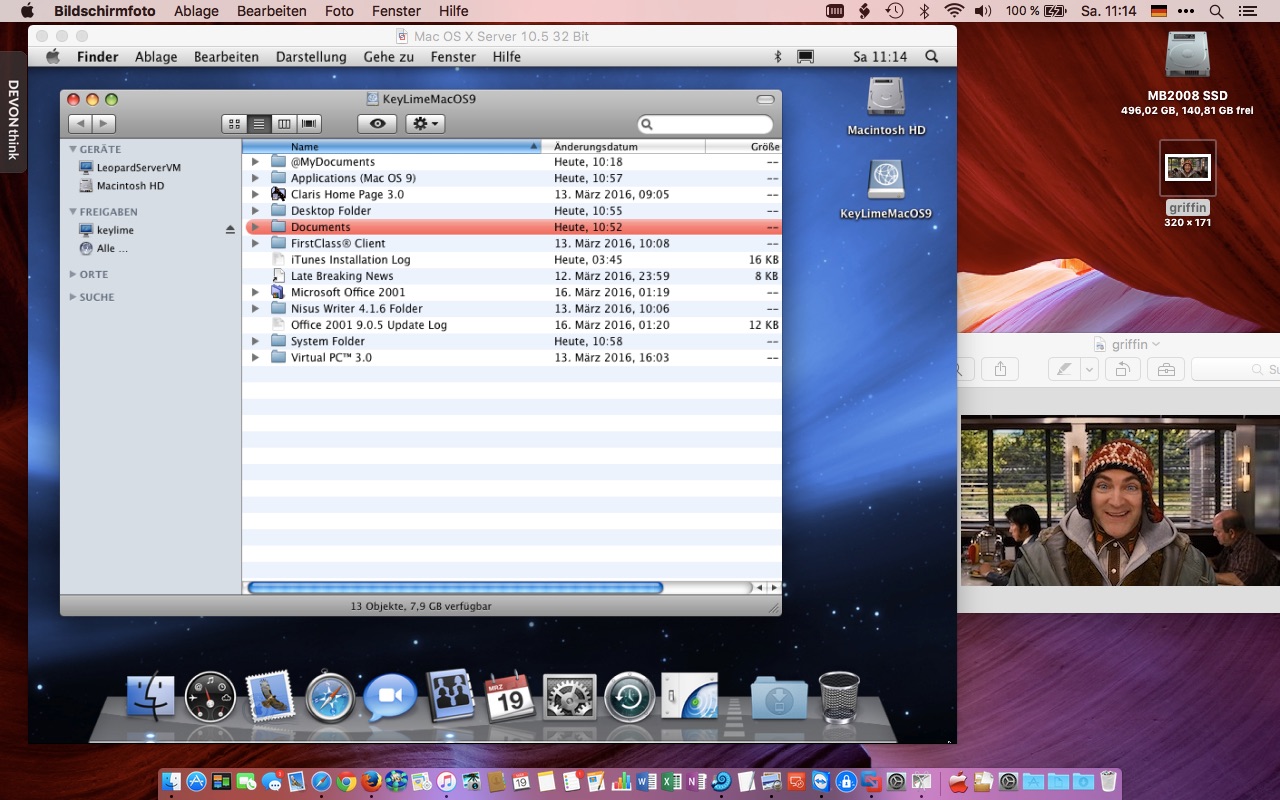Image resolution: width=1280 pixels, height=800 pixels.
Task: Select the iTunes Installation Log file
Action: (x=512, y=260)
